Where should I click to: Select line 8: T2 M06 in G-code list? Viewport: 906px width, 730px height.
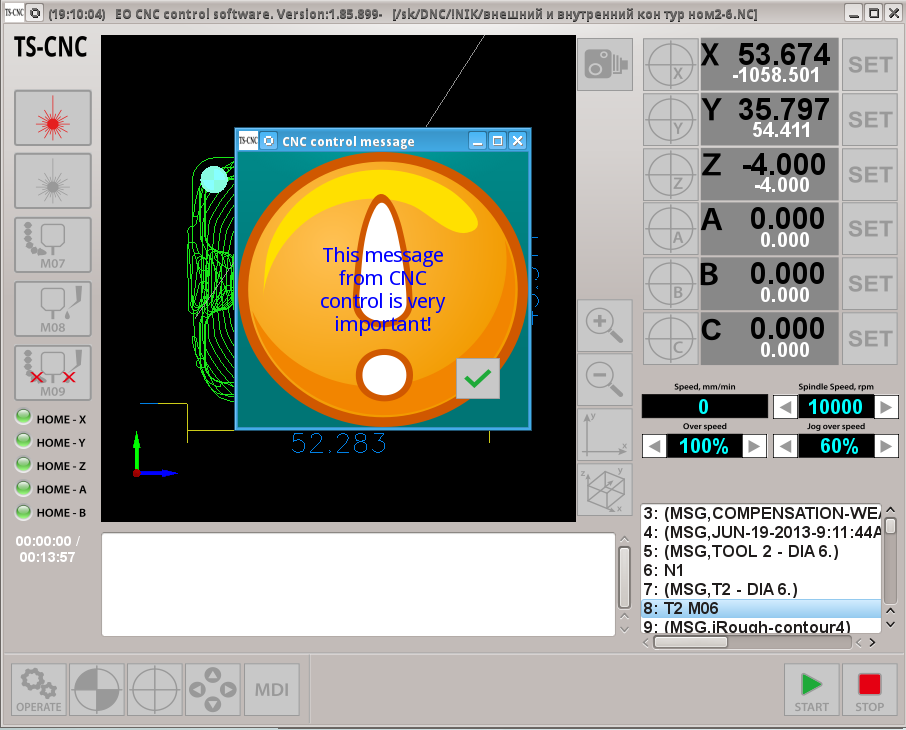click(x=760, y=608)
